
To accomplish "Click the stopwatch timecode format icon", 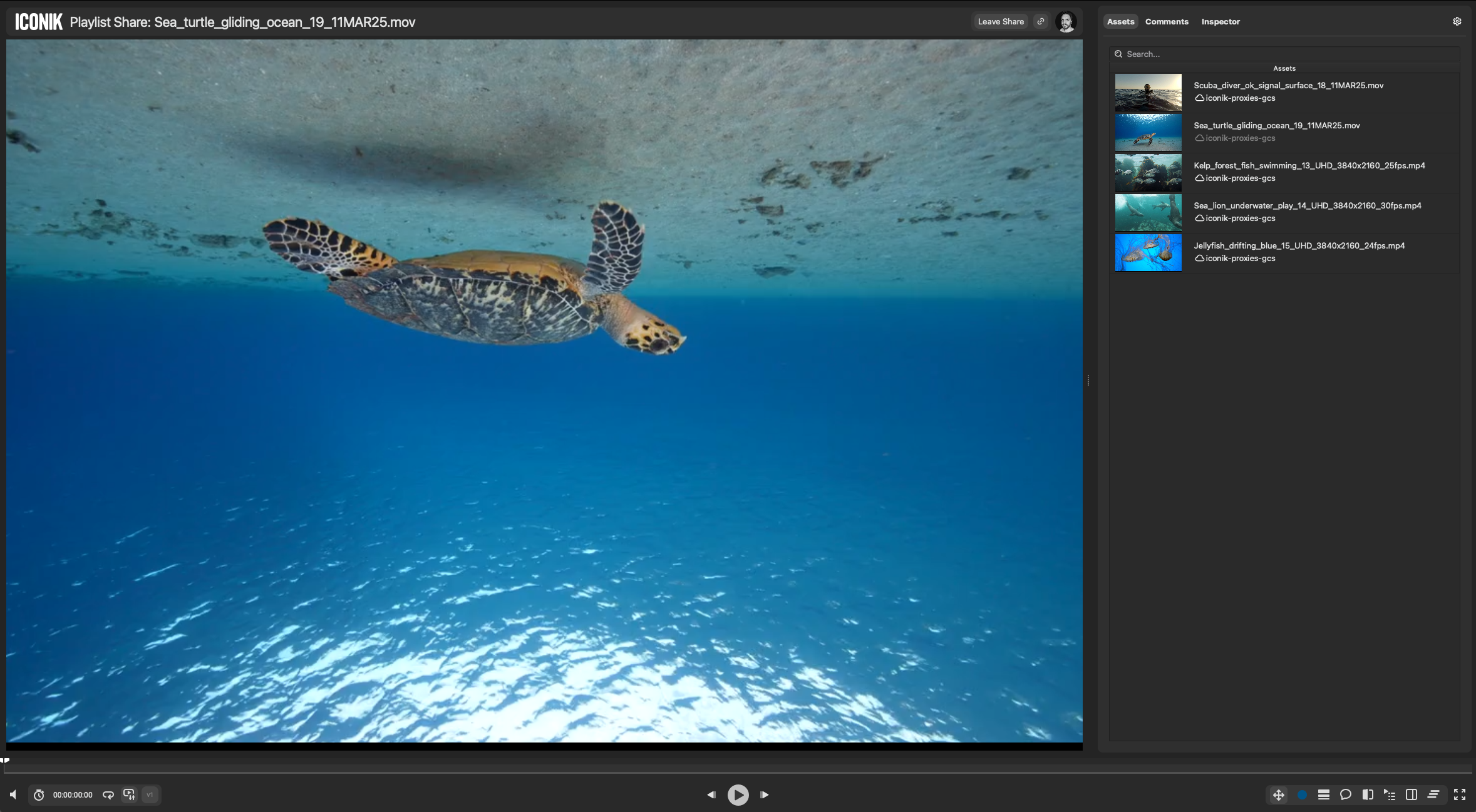I will click(x=39, y=794).
